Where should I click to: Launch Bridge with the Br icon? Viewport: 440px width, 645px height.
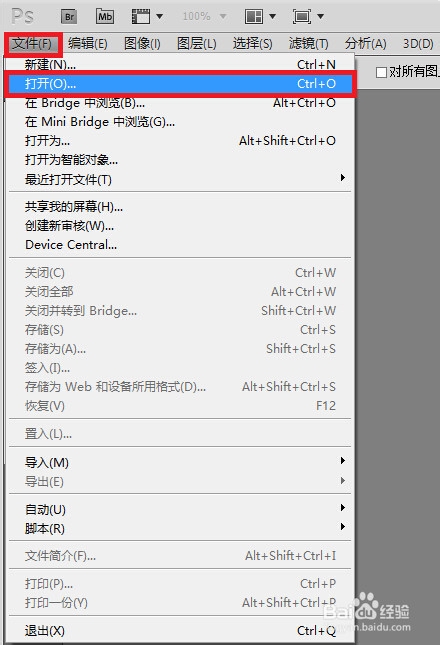(x=69, y=16)
